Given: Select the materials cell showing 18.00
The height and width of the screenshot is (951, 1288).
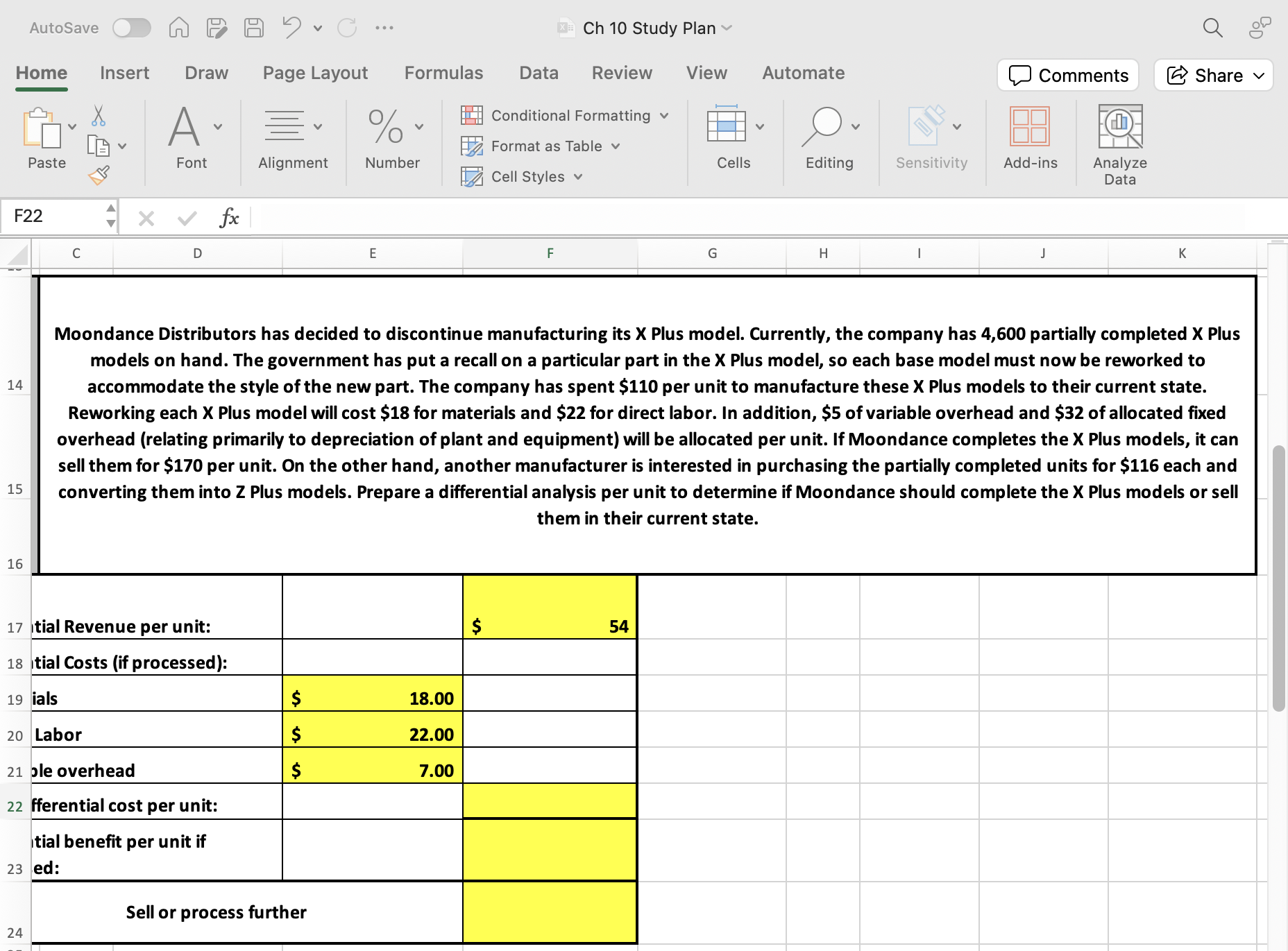Looking at the screenshot, I should 373,694.
